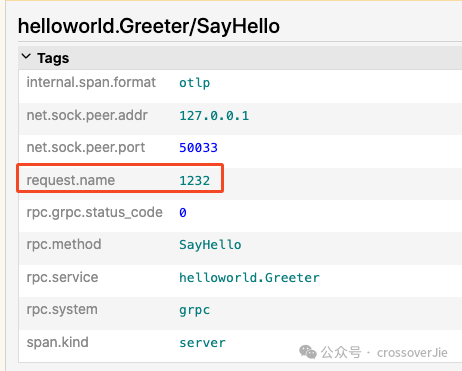Select the 1232 request name value
462x371 pixels.
(195, 181)
